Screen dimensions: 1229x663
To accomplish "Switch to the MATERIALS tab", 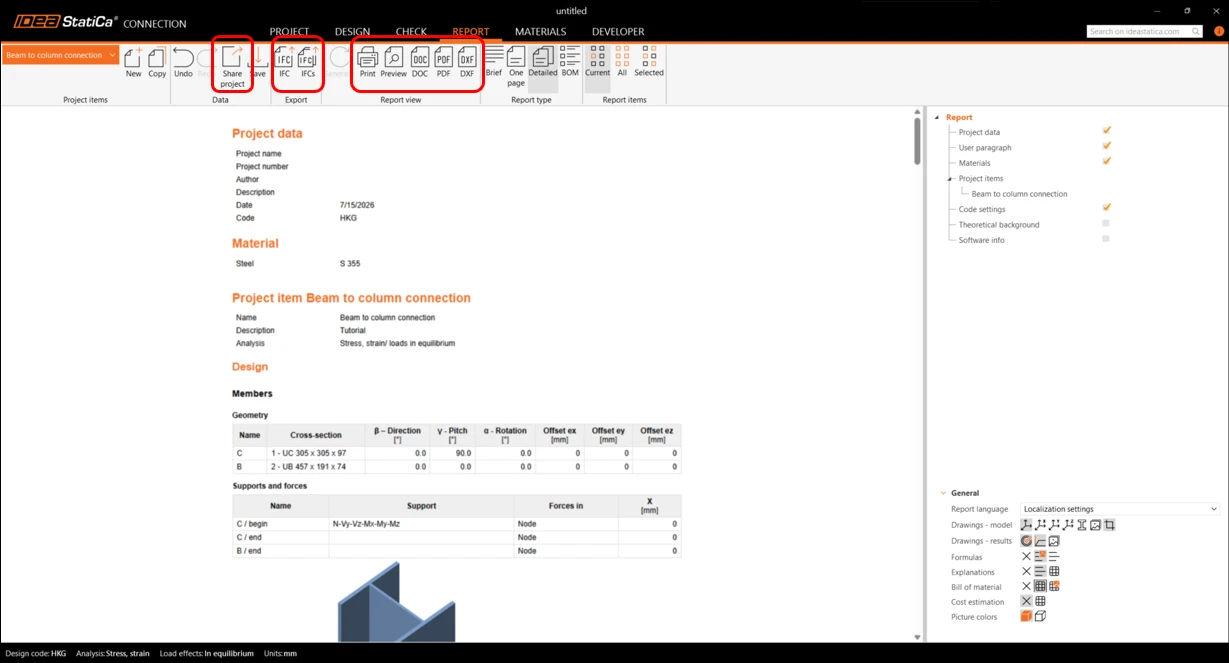I will coord(540,32).
